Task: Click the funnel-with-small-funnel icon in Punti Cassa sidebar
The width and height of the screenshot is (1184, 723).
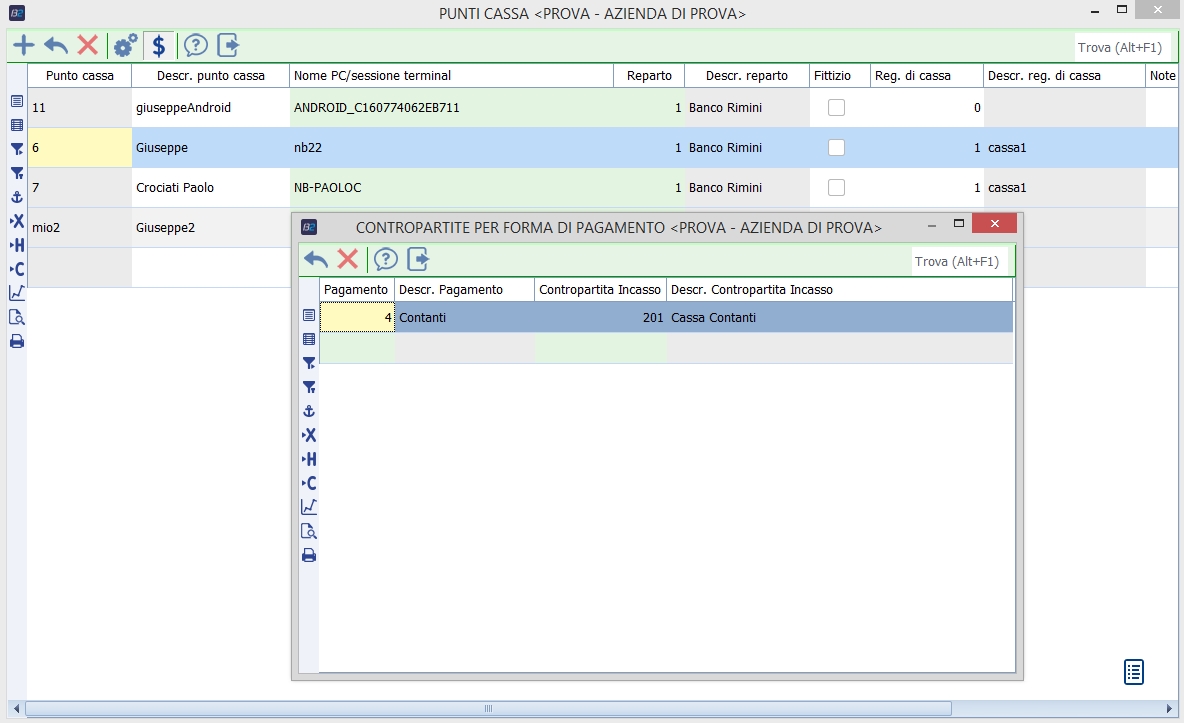Action: [17, 173]
